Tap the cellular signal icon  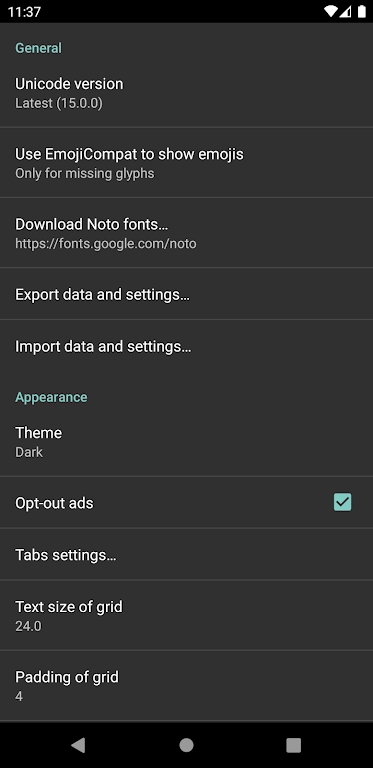[x=346, y=11]
